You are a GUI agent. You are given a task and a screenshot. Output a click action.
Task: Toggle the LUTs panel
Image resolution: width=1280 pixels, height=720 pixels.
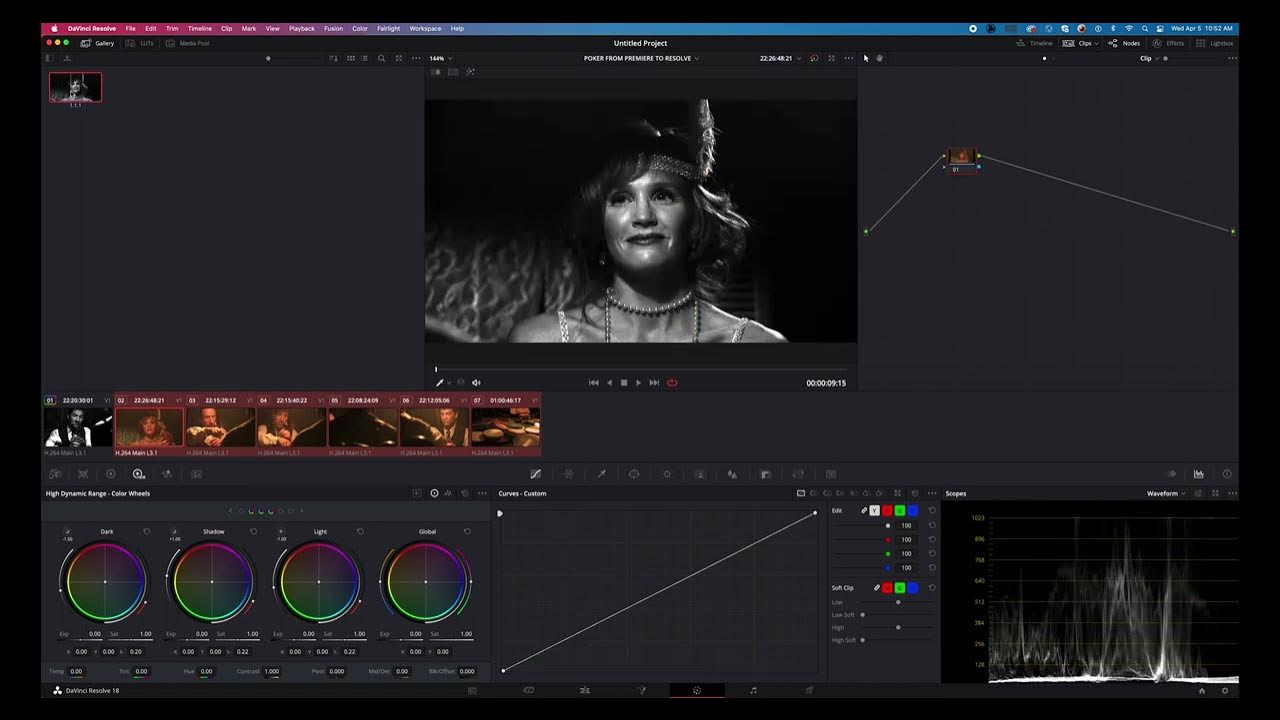pos(141,43)
